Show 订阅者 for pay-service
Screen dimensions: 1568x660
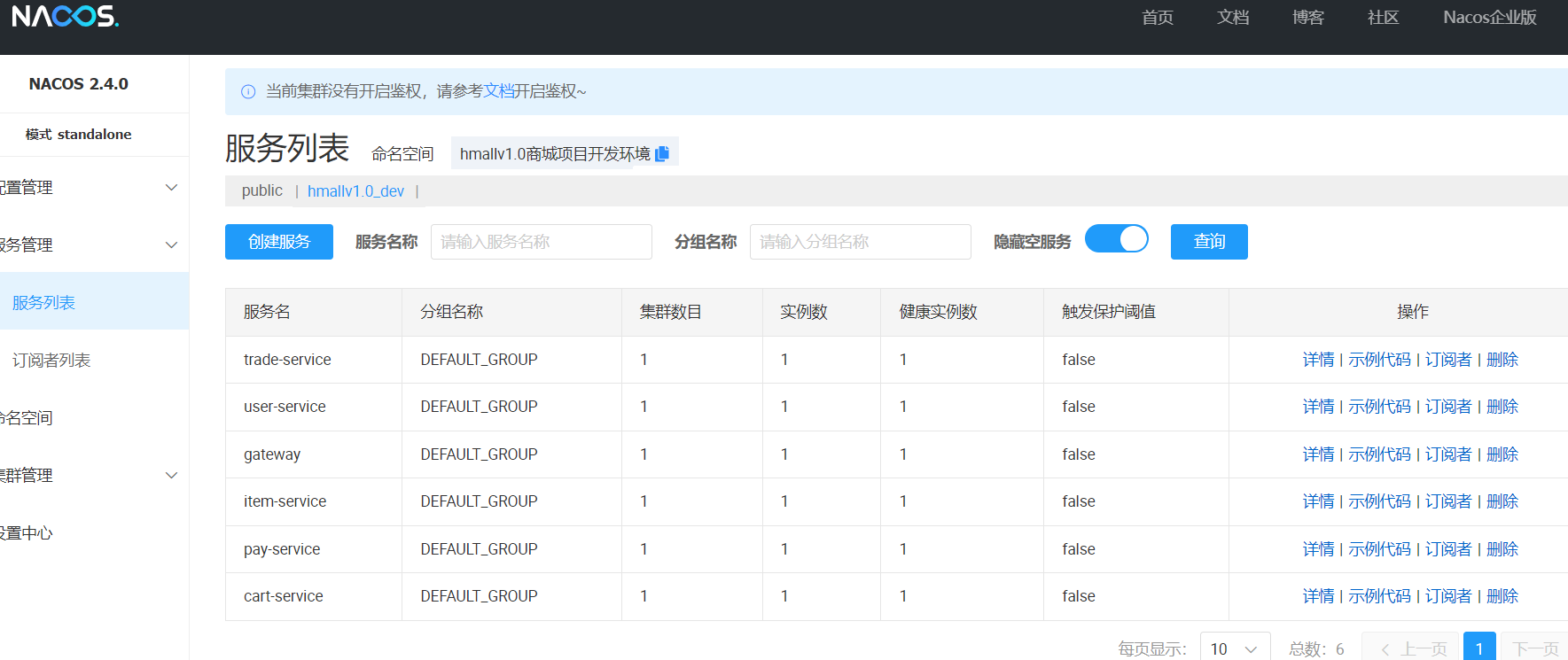[1448, 549]
